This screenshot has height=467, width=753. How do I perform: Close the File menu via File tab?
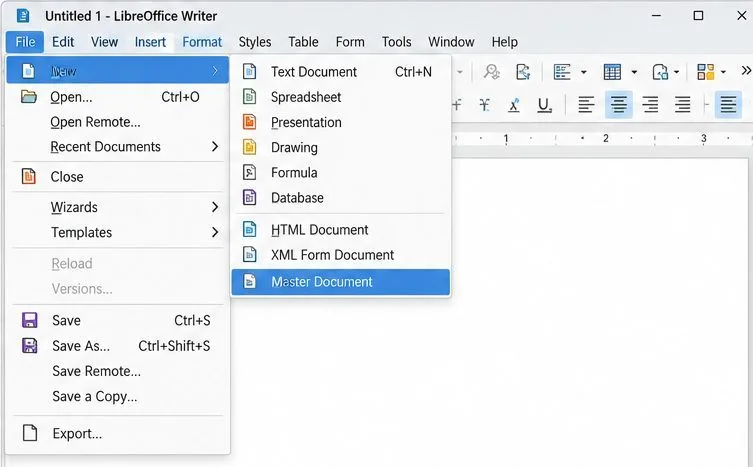pyautogui.click(x=25, y=42)
